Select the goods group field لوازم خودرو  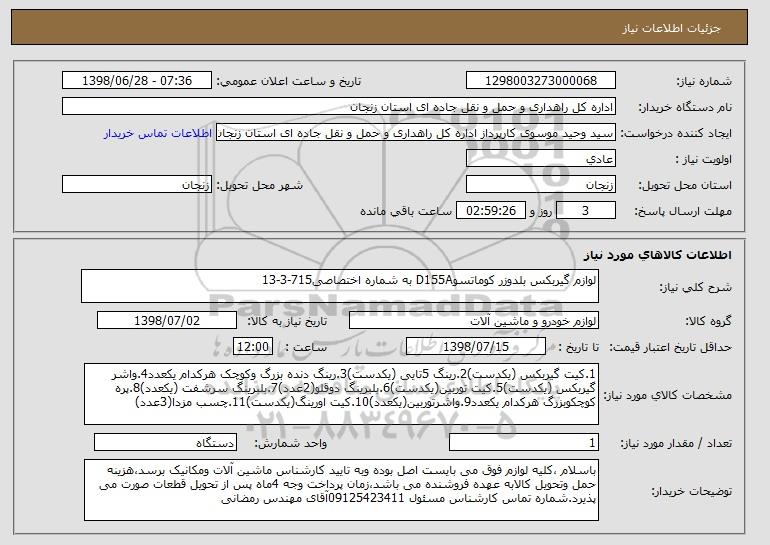(474, 321)
